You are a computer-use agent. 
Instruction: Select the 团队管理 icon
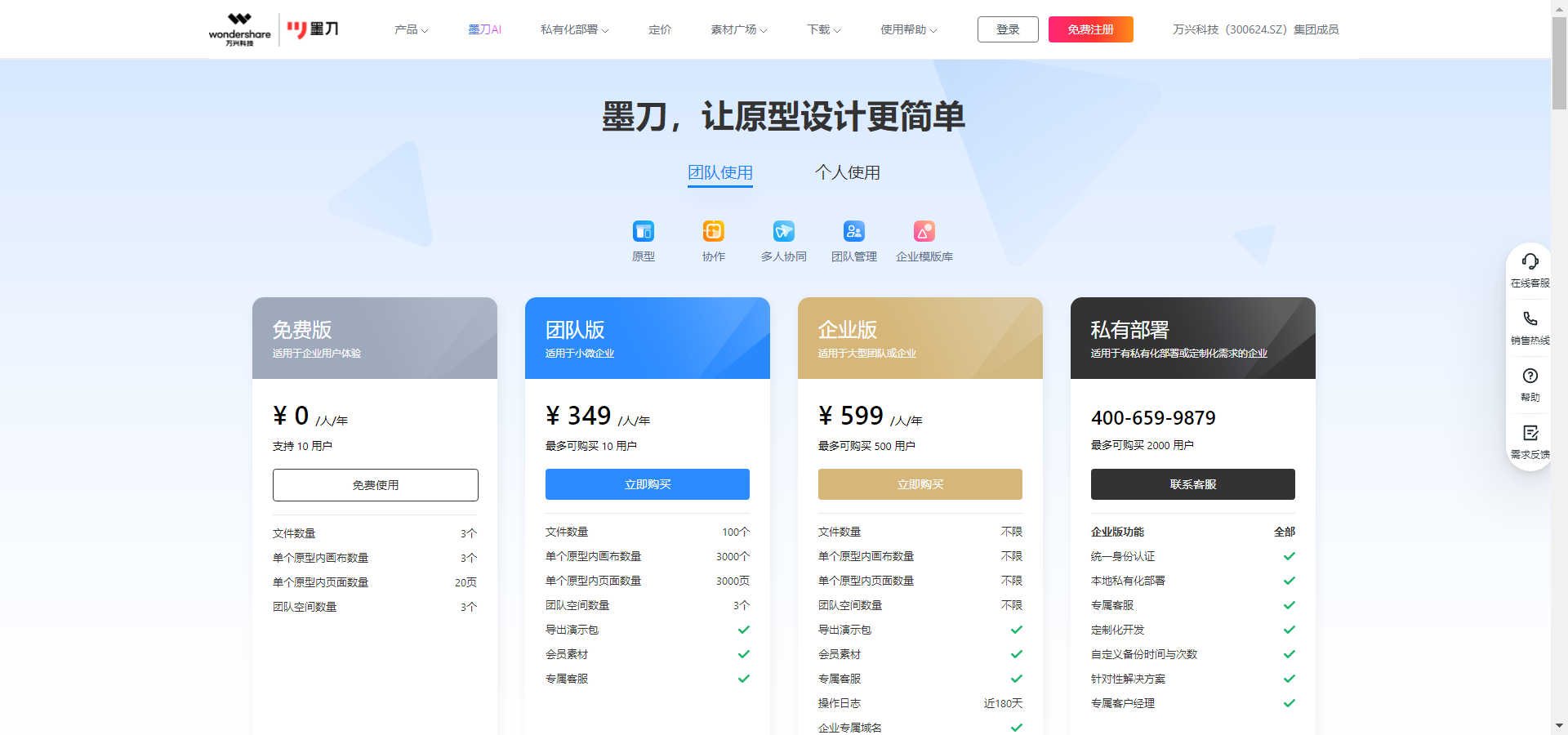point(854,231)
